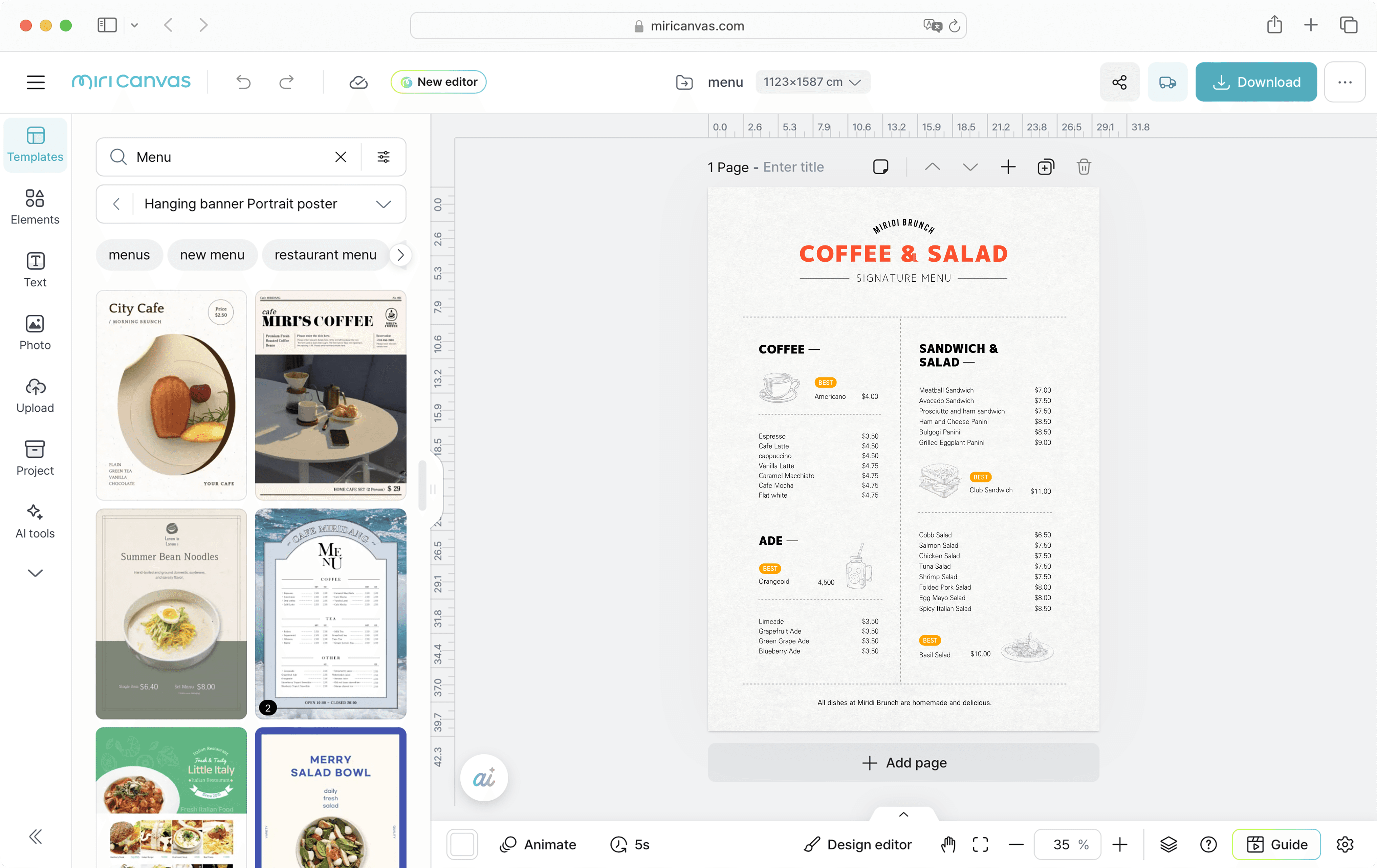
Task: Toggle full screen mode from the bottom bar
Action: pyautogui.click(x=980, y=844)
